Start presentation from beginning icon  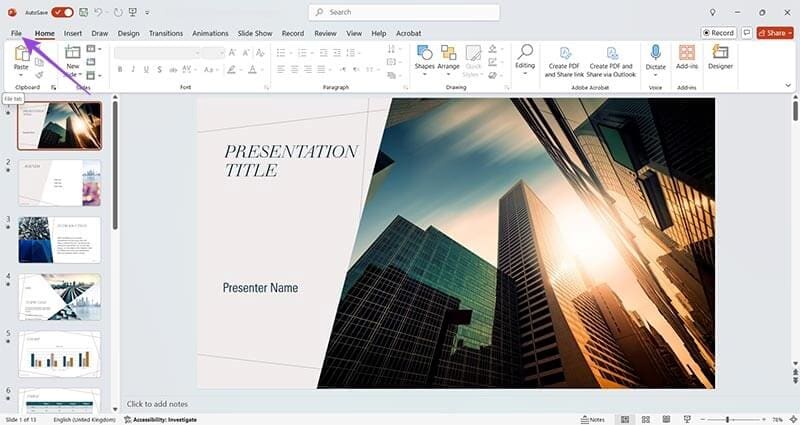(133, 12)
